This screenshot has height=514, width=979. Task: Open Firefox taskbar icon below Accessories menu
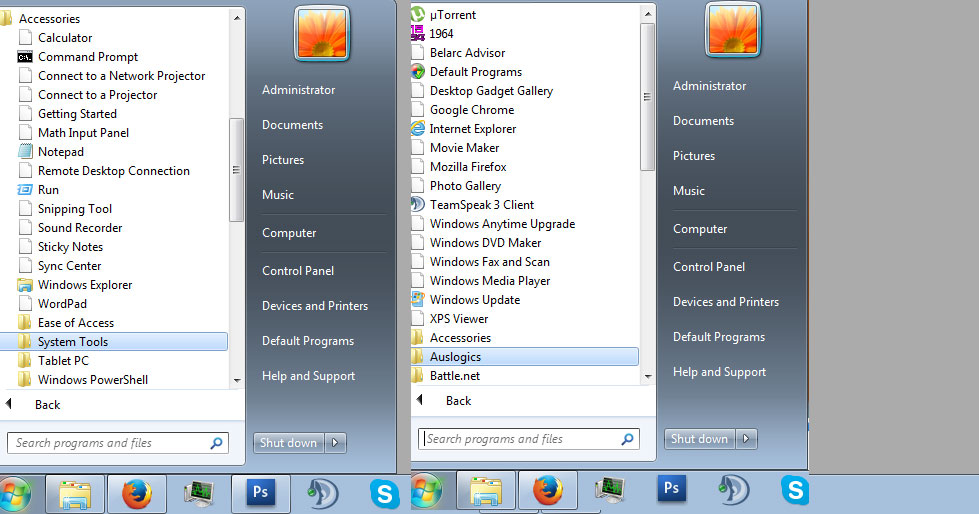pyautogui.click(x=137, y=493)
